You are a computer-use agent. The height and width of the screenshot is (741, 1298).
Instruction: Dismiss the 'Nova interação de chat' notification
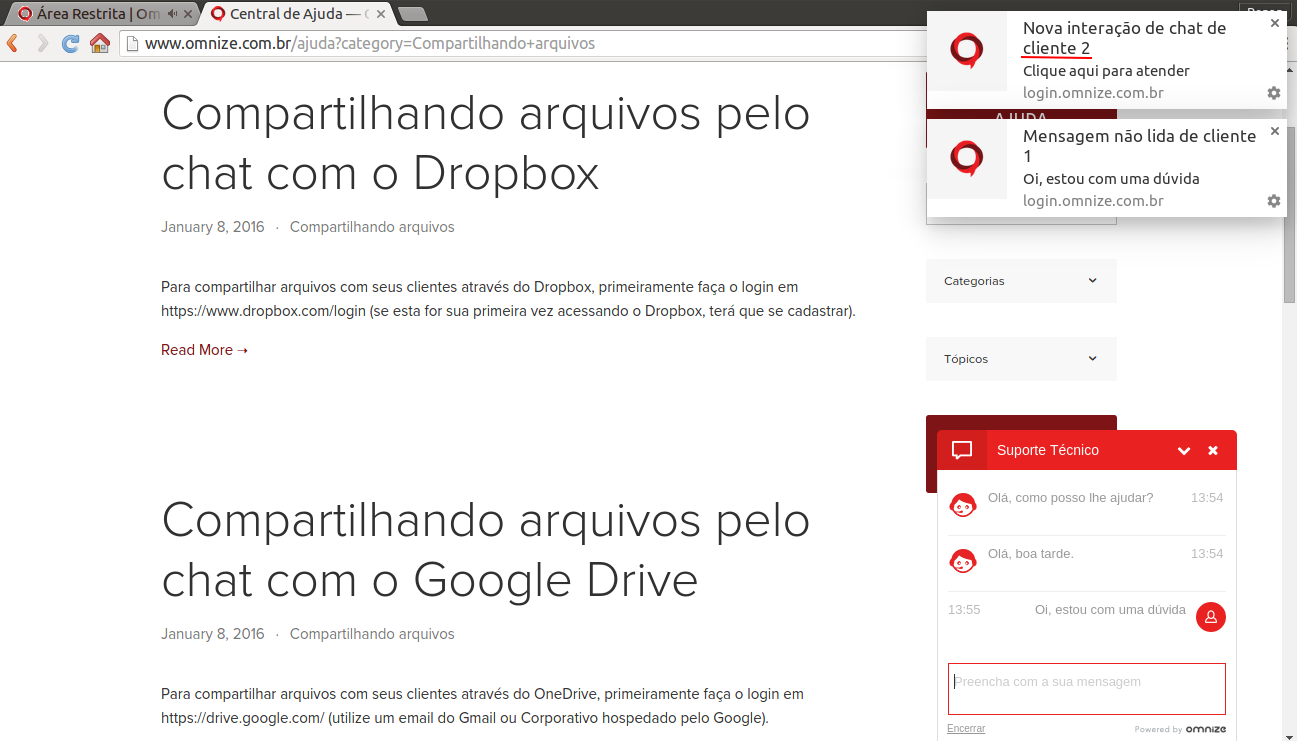1275,23
